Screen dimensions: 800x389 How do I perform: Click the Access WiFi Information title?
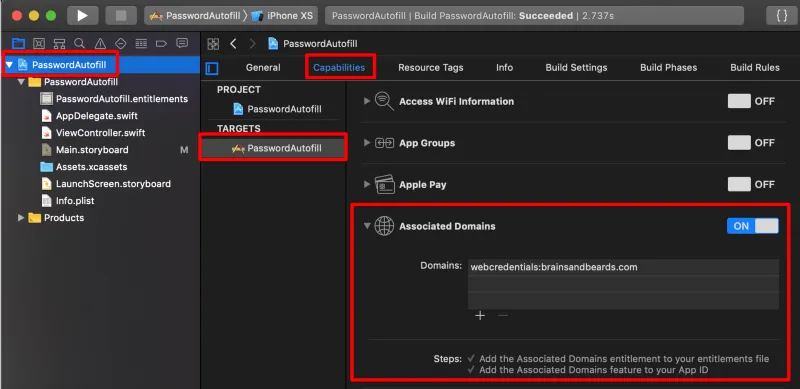click(x=457, y=101)
